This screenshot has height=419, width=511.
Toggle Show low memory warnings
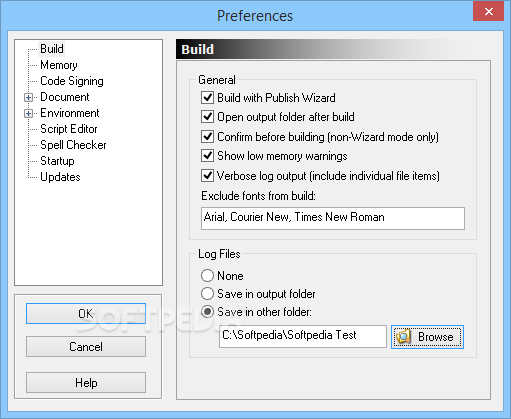207,156
